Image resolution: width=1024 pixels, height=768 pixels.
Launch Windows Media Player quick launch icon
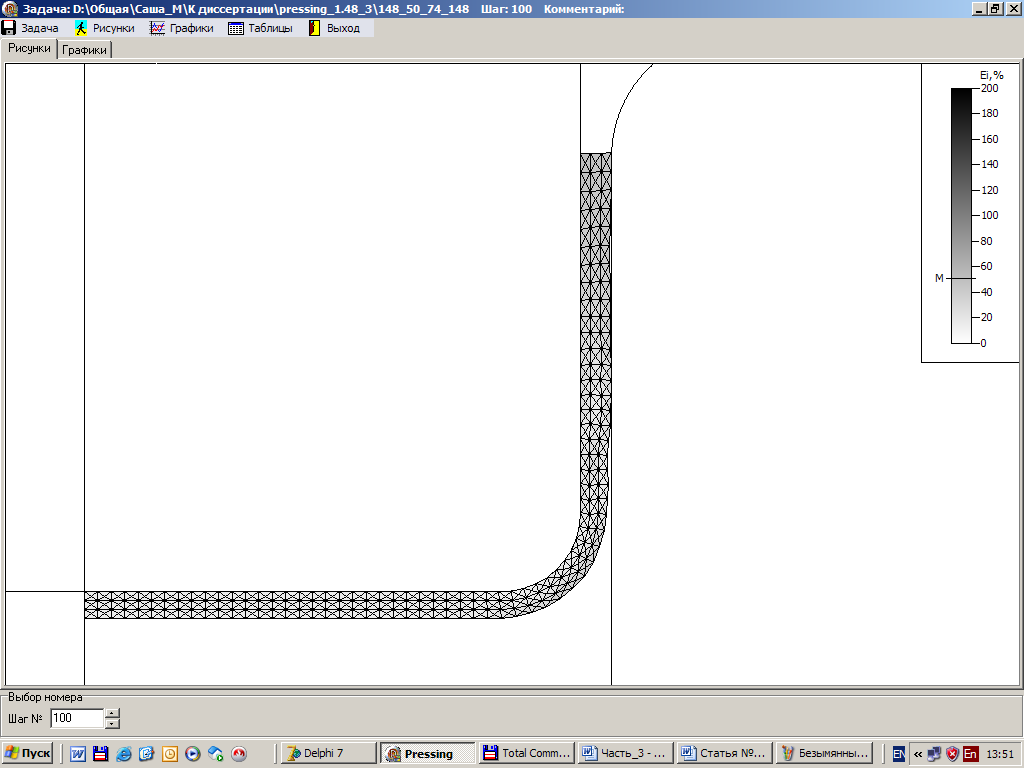point(193,754)
